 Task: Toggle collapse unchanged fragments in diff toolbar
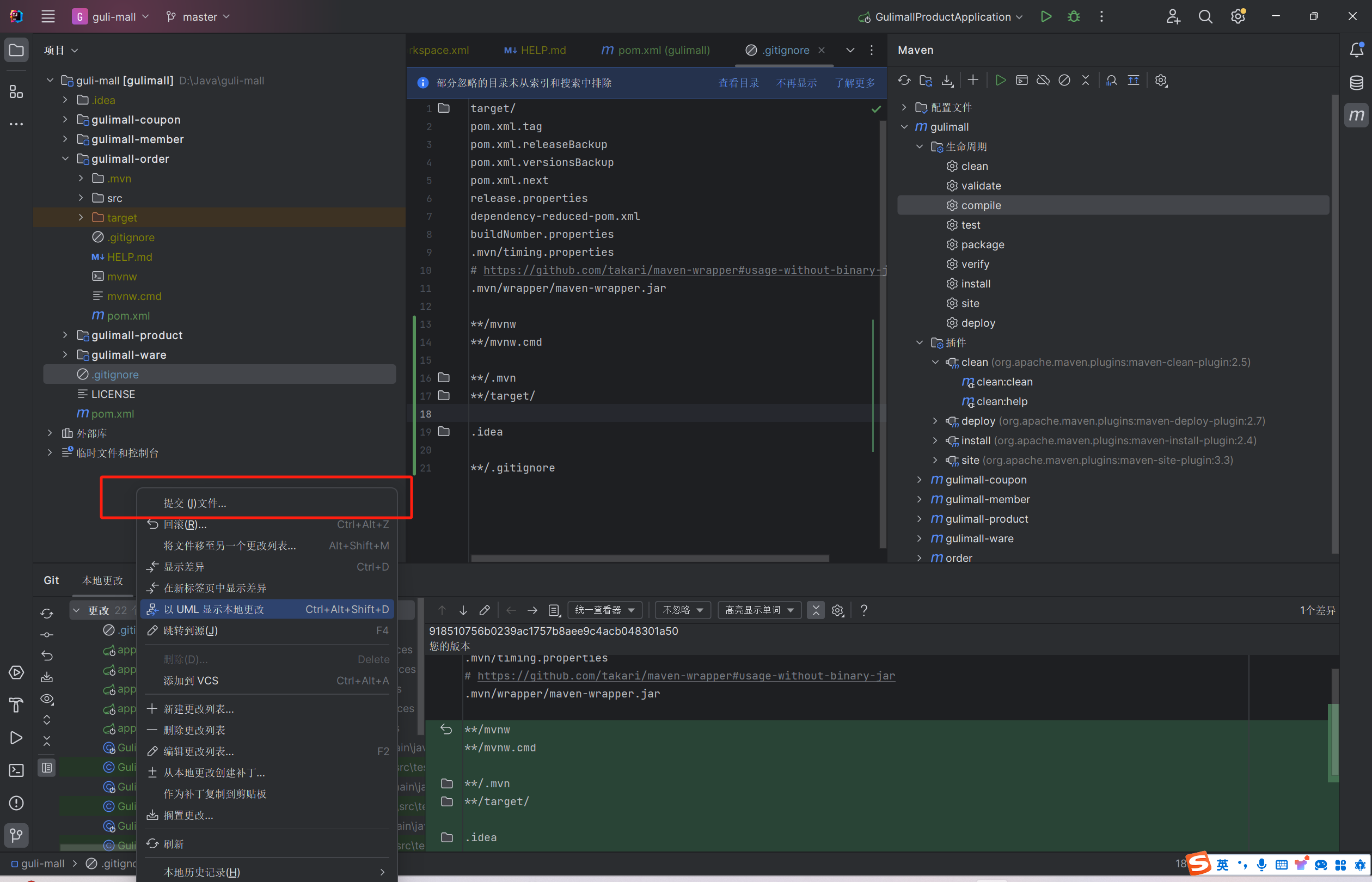click(816, 610)
